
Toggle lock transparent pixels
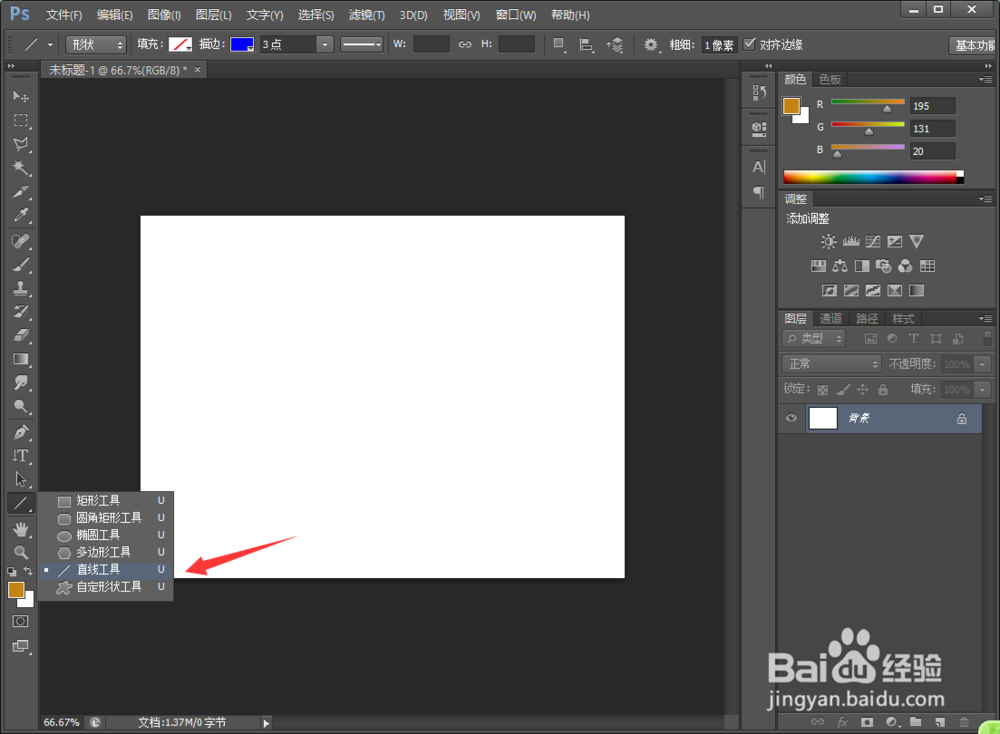tap(823, 390)
